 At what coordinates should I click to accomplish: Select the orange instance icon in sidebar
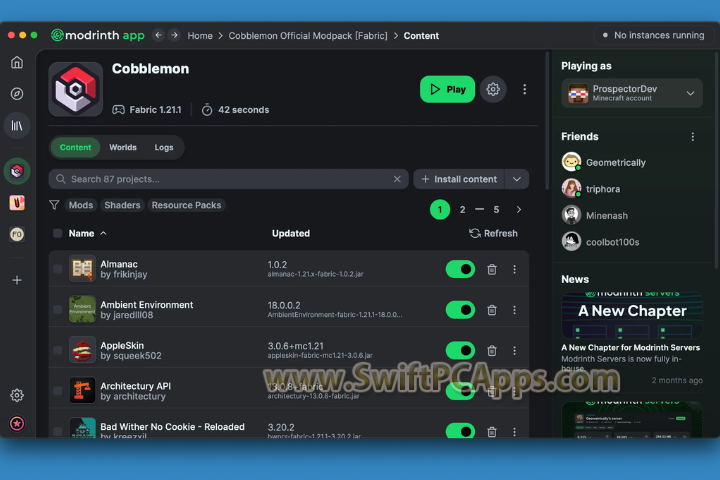pyautogui.click(x=17, y=203)
